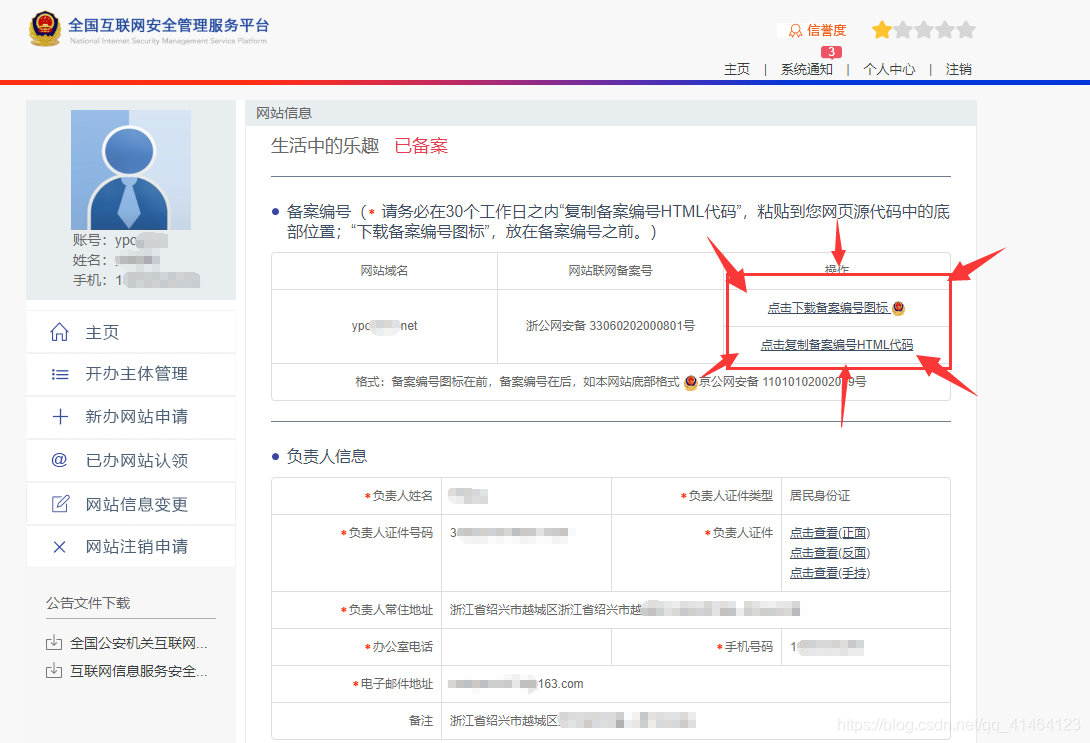
Task: Click download icon beside 互联网信息服务安全 file
Action: click(54, 671)
